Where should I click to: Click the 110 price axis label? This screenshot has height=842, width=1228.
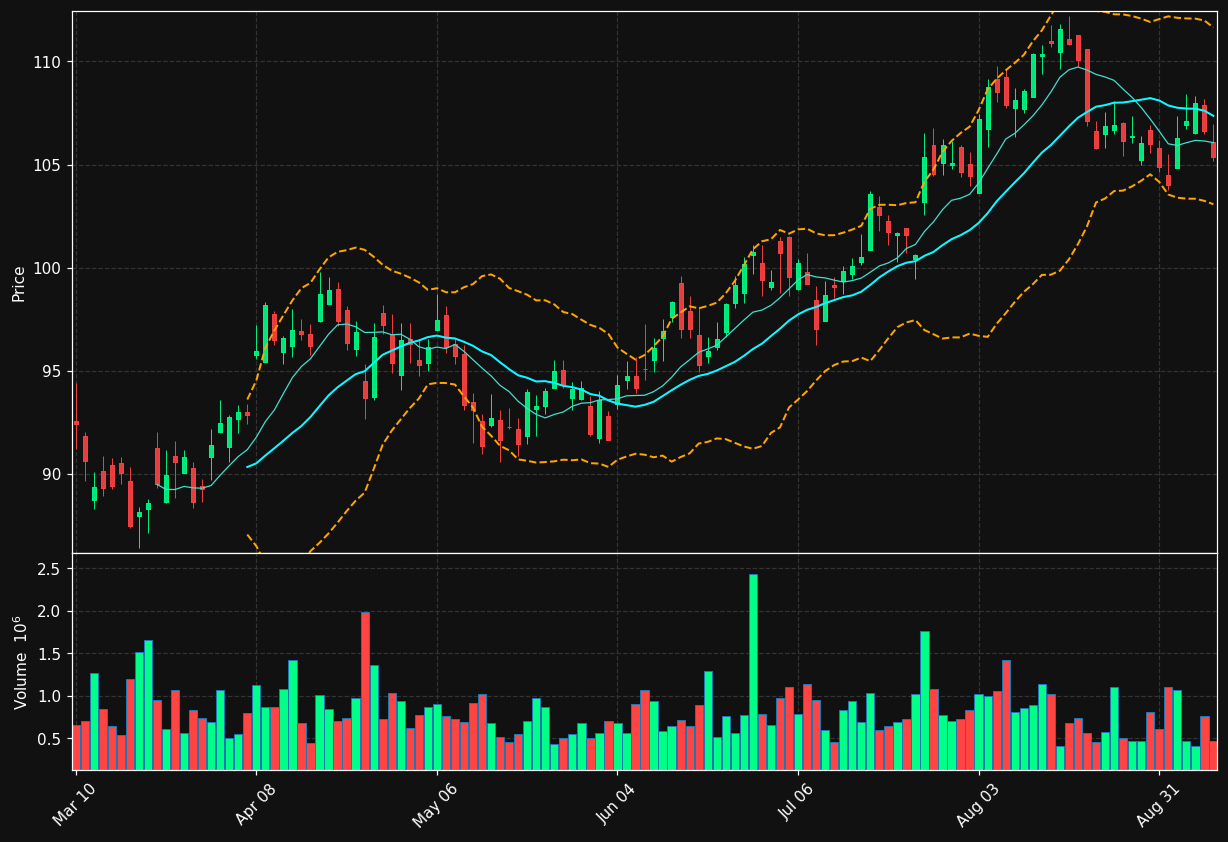(47, 62)
